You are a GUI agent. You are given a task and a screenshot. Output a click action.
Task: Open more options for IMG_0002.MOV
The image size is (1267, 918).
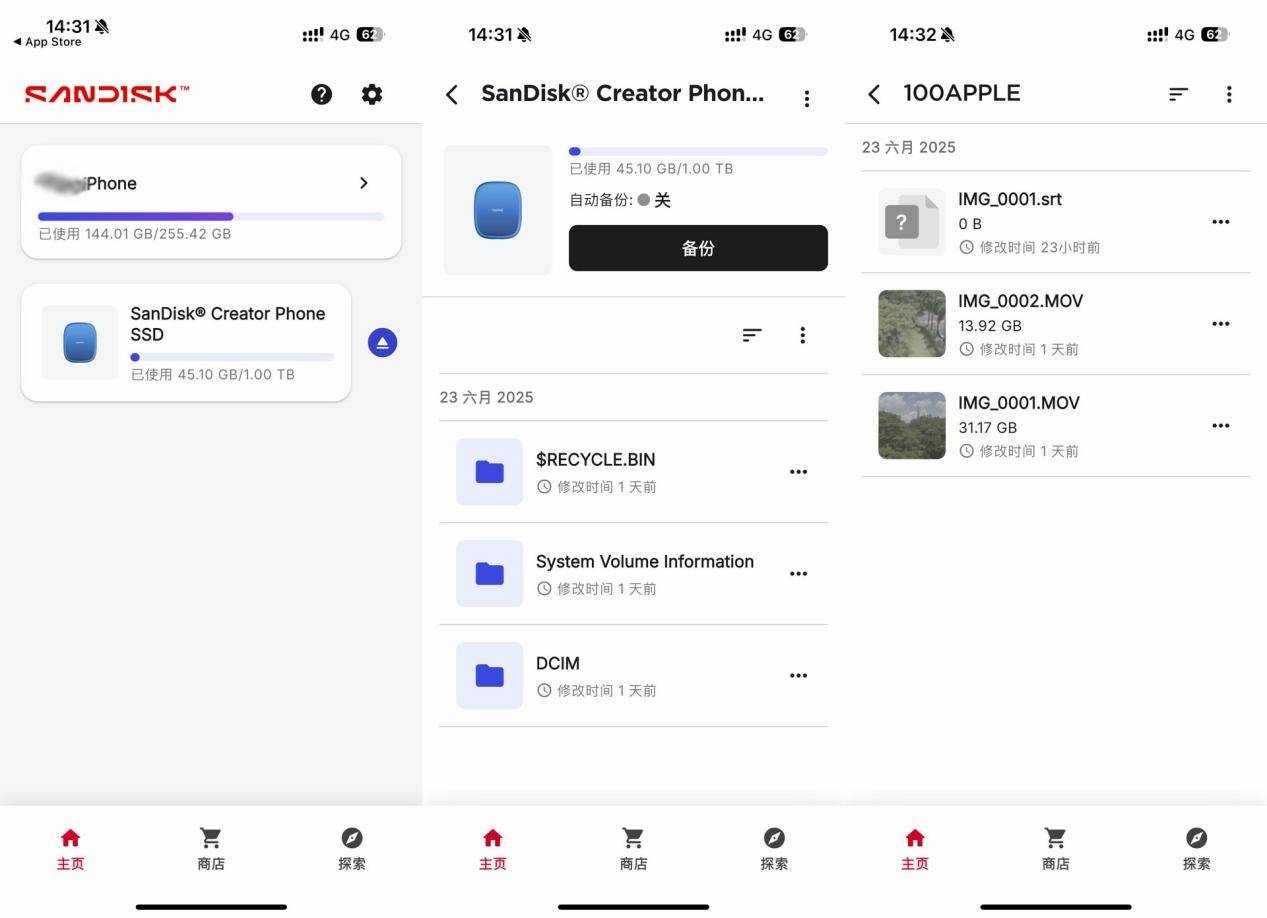click(1220, 324)
